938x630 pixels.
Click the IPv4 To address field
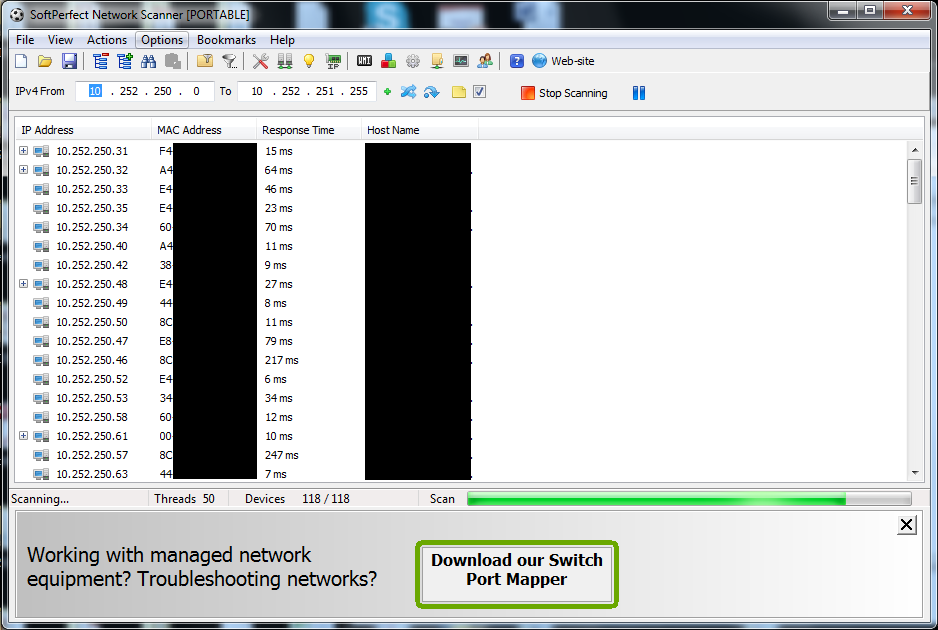(307, 92)
